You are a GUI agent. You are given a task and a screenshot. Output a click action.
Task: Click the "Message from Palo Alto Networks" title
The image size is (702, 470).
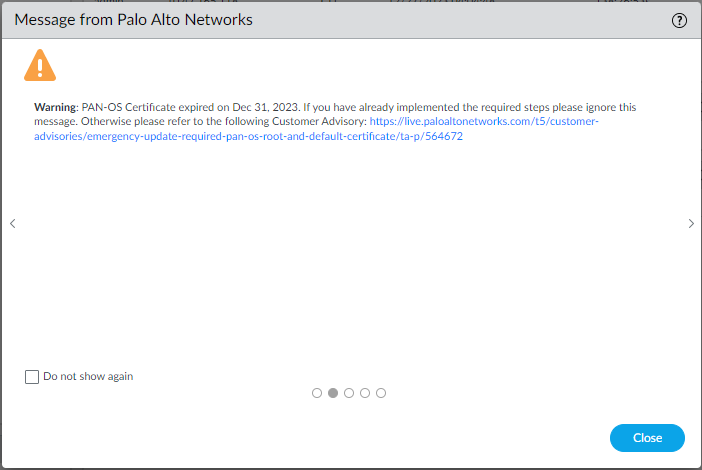click(133, 20)
